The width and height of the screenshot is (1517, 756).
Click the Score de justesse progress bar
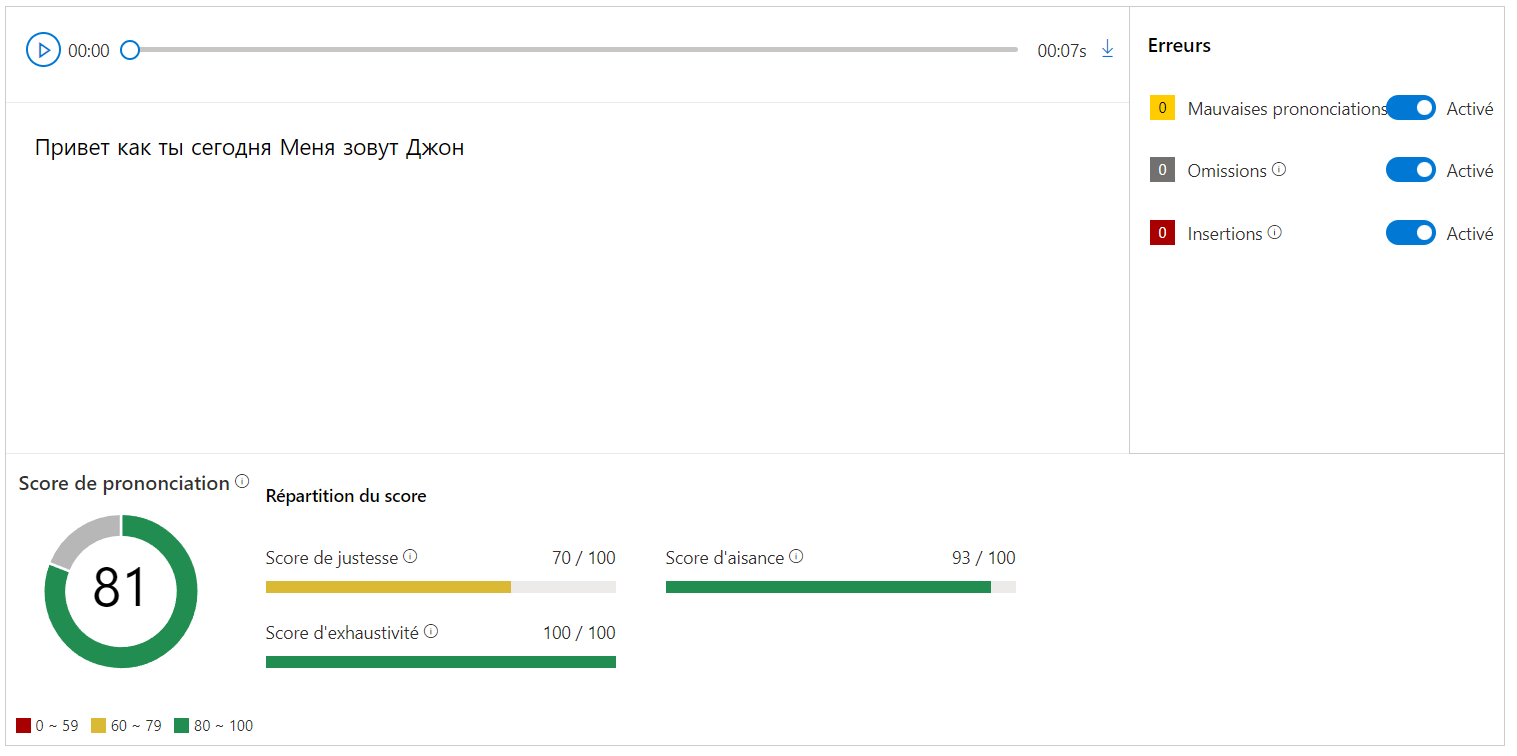click(441, 587)
